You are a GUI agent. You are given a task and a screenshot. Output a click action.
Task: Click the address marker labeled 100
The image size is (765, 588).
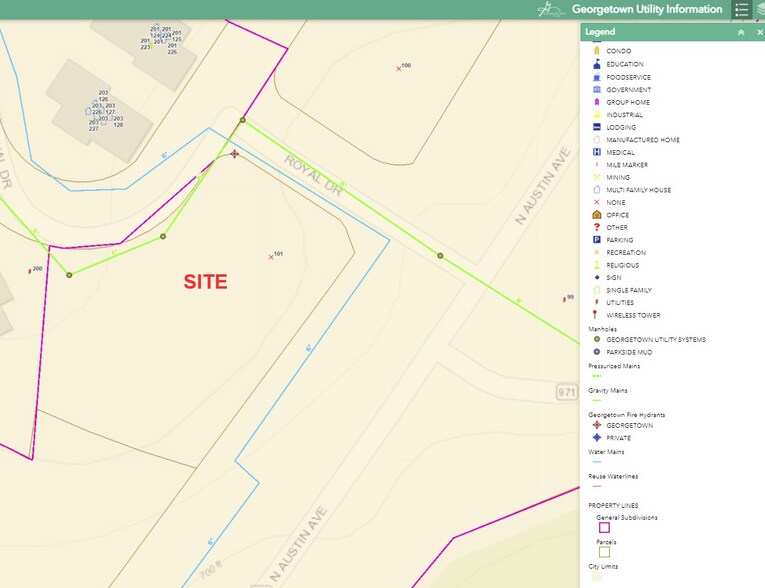(x=399, y=68)
